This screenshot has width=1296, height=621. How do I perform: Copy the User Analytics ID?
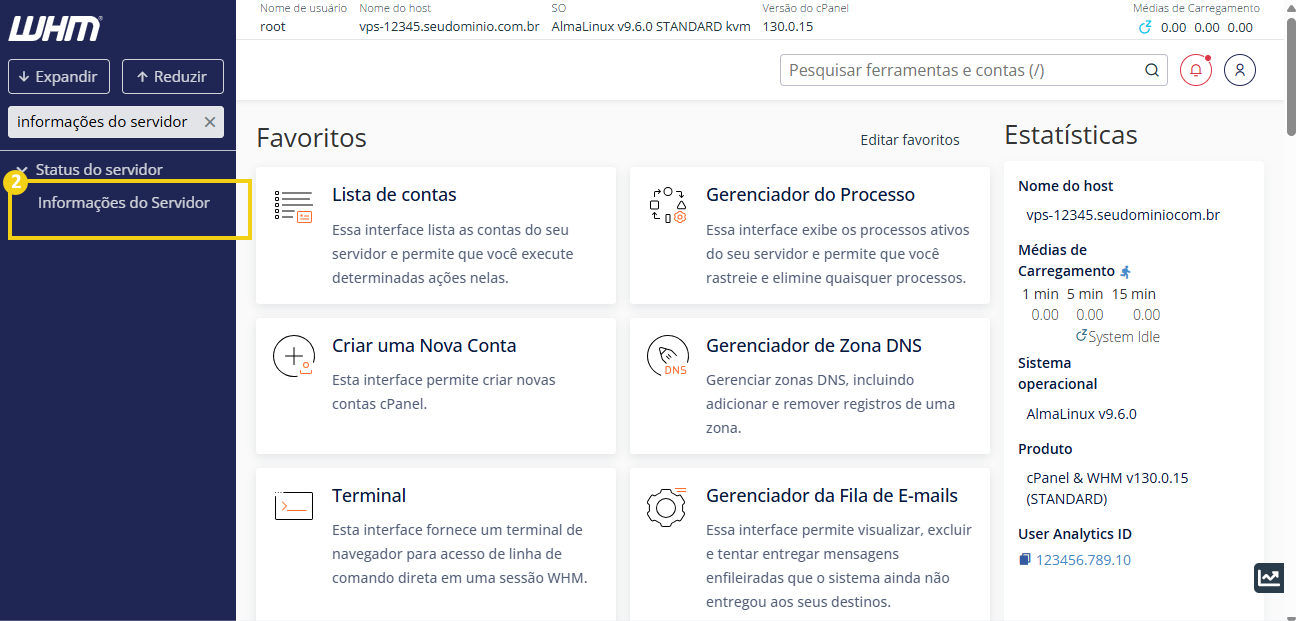coord(1024,559)
